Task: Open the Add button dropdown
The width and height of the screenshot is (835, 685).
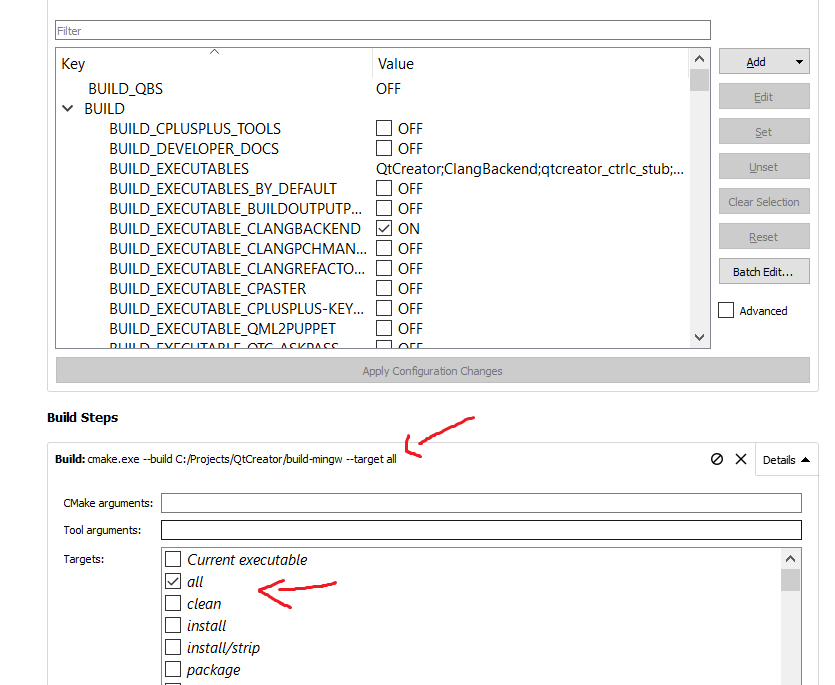Action: click(x=799, y=62)
